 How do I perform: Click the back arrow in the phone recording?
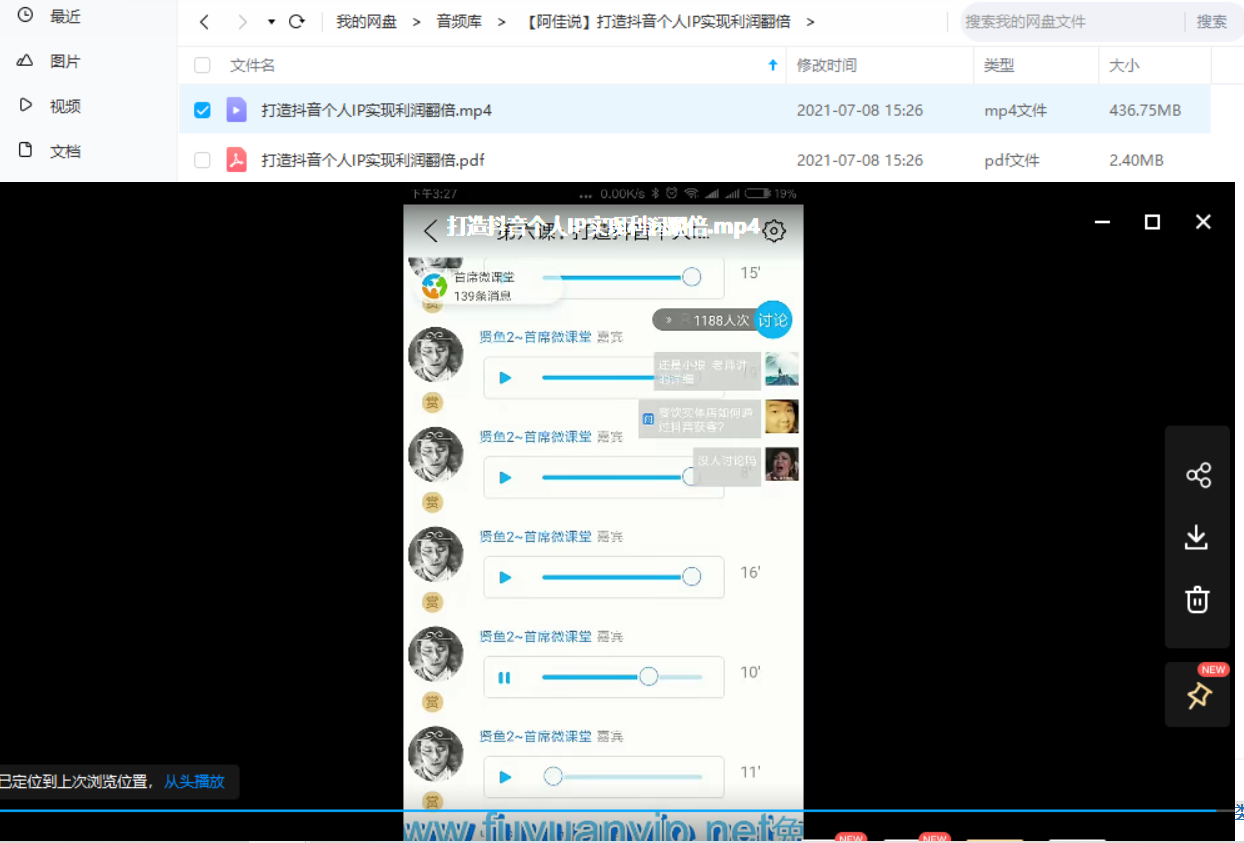(x=431, y=231)
